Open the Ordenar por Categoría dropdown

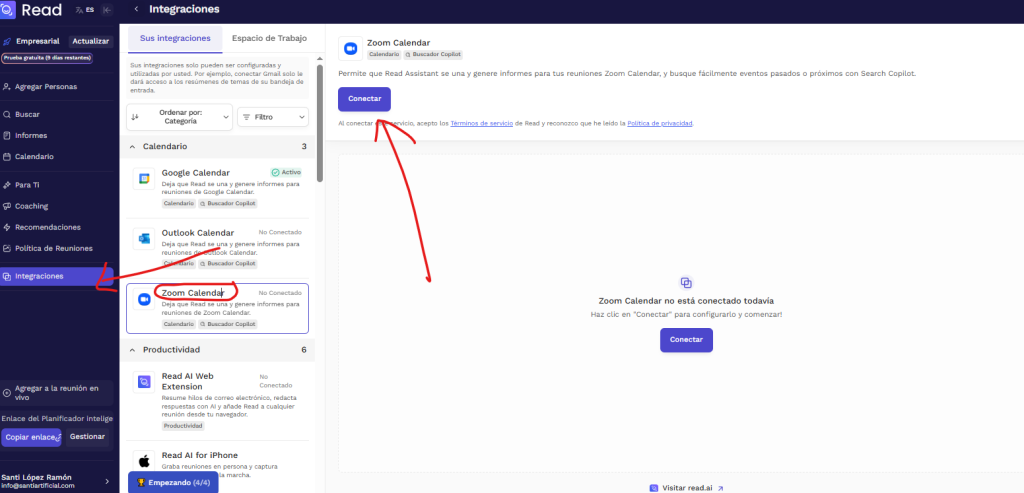click(x=180, y=117)
